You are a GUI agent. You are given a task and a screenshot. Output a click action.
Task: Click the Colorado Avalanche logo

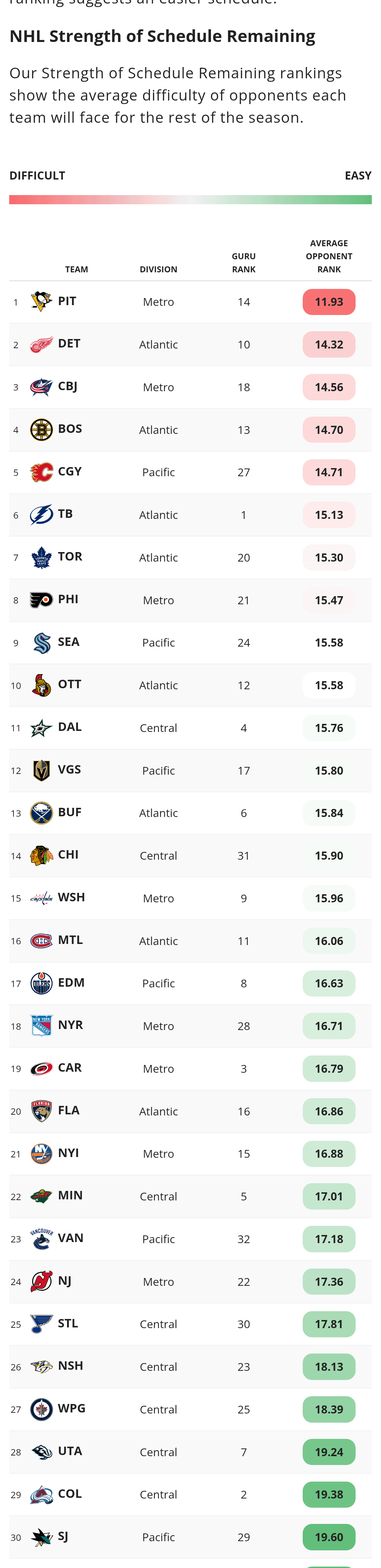tap(41, 1495)
